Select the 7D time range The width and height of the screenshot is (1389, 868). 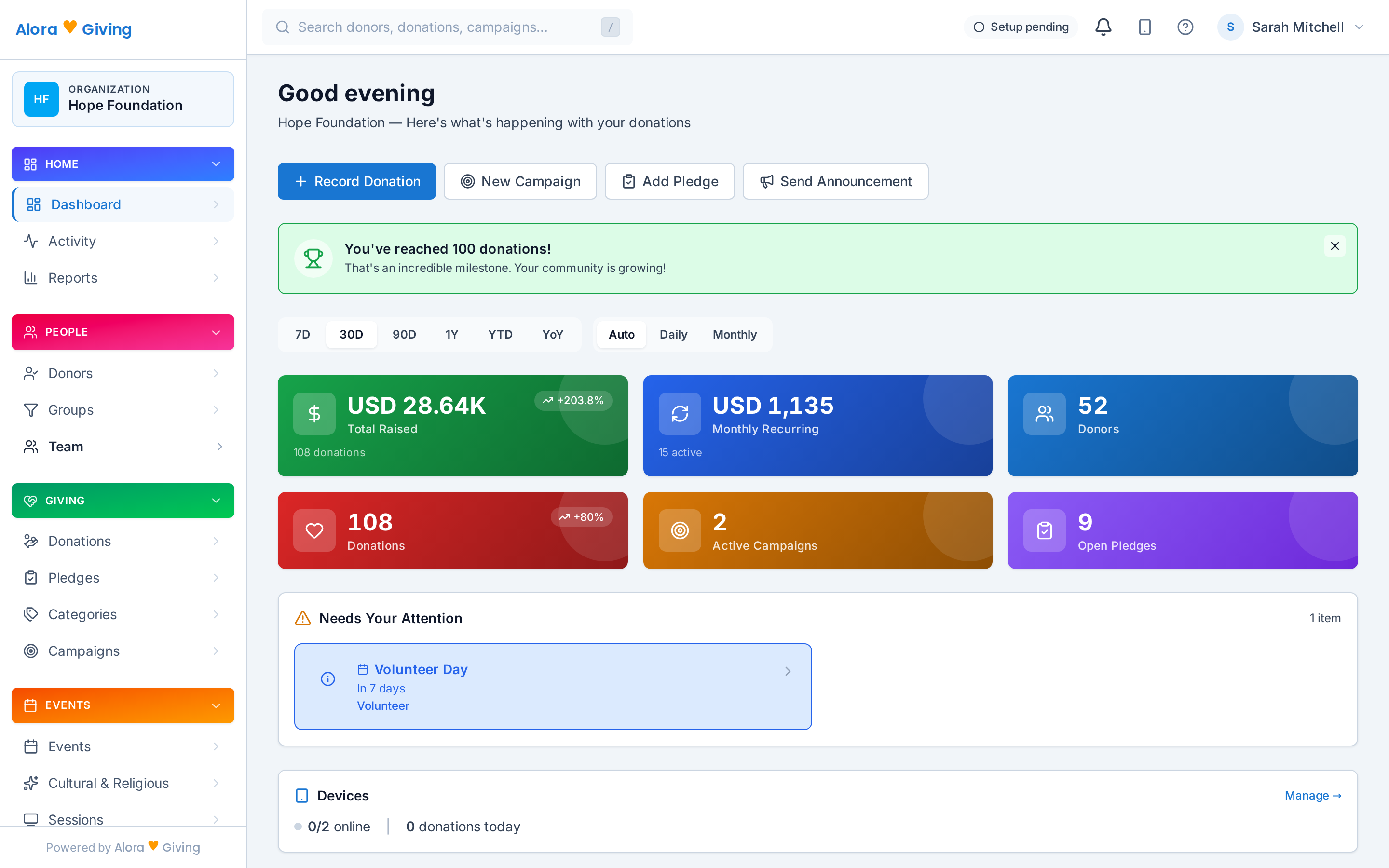(x=302, y=334)
